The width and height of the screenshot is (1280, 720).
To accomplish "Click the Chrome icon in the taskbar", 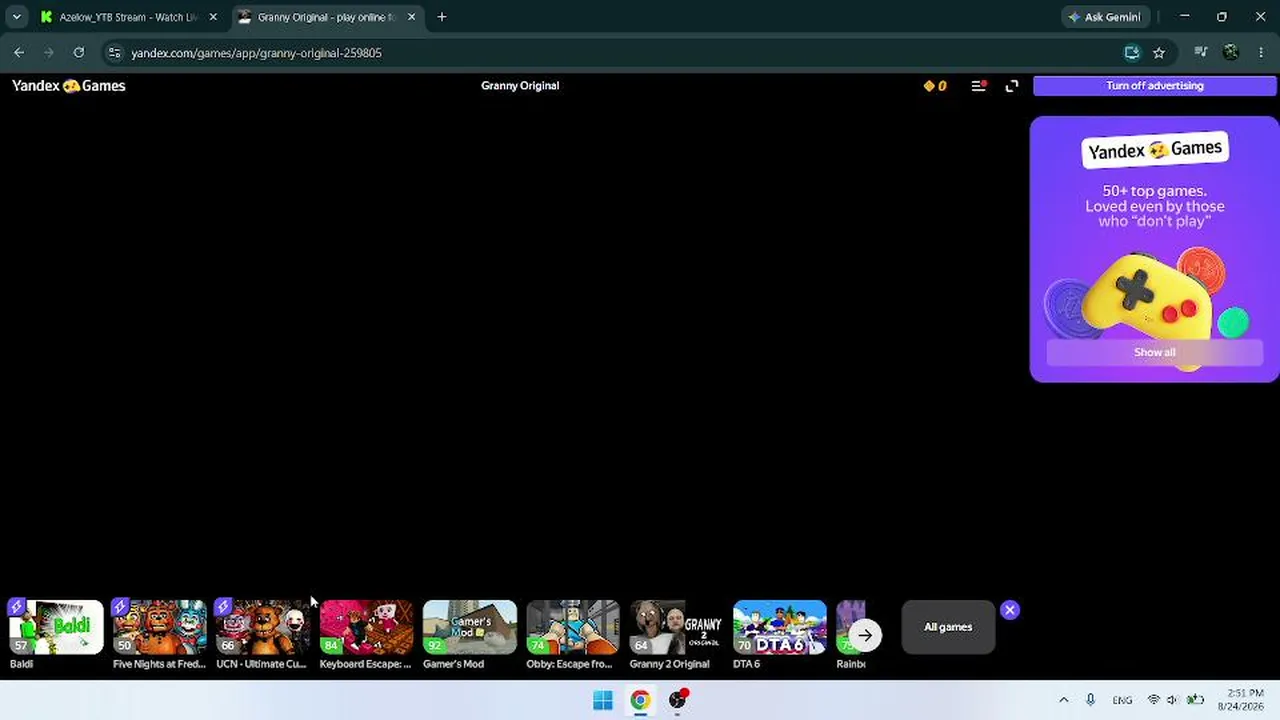I will point(640,700).
